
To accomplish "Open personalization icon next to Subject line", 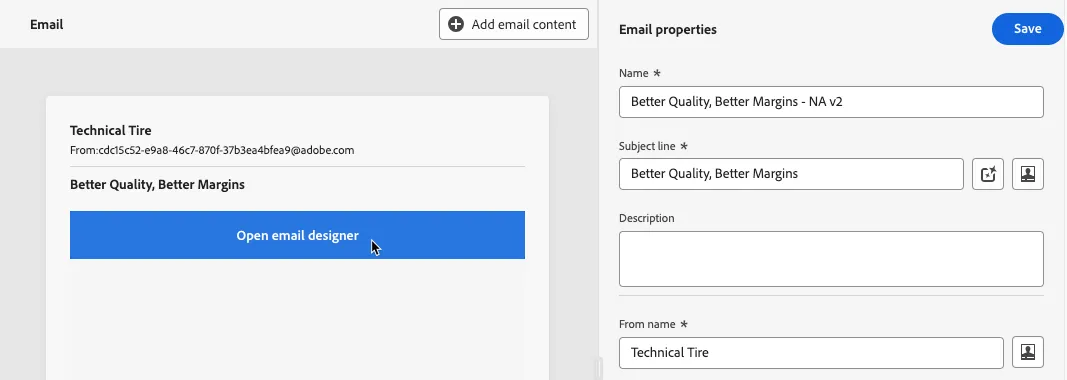I will [x=1028, y=174].
